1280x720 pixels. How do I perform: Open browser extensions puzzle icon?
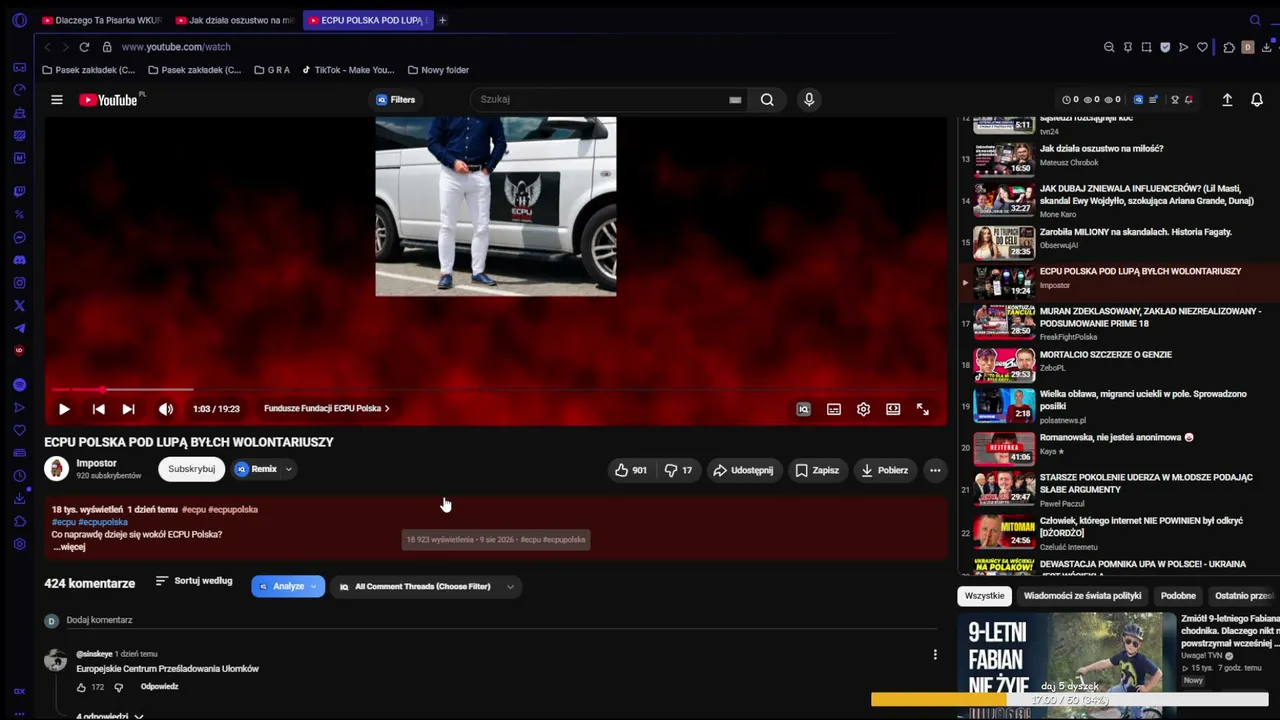click(1229, 47)
